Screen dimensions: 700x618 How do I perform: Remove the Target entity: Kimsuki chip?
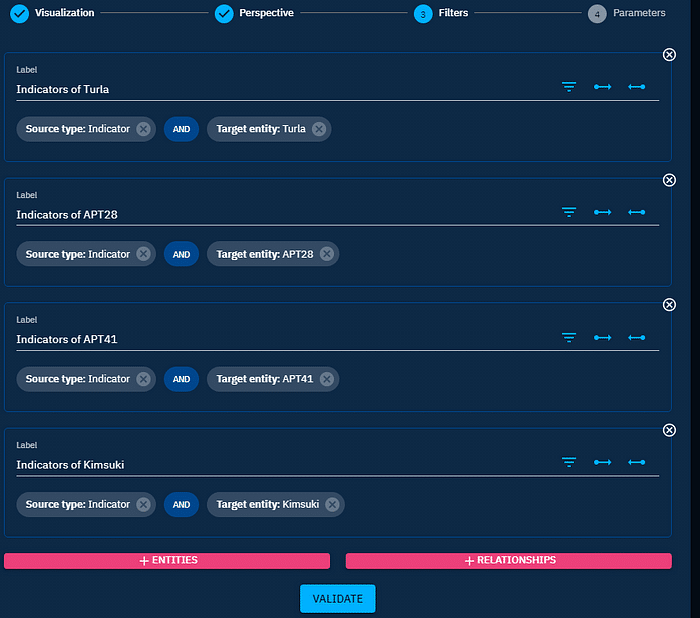point(331,505)
